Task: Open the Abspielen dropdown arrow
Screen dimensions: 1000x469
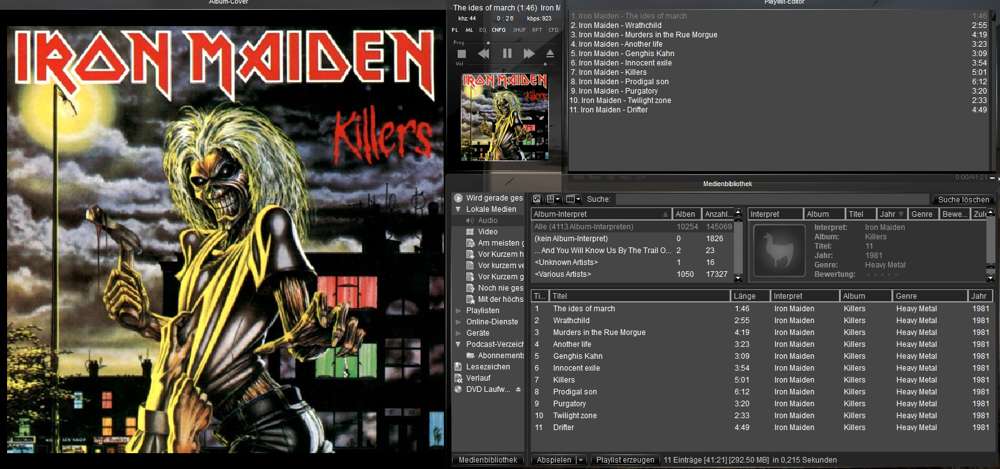Action: click(x=580, y=460)
